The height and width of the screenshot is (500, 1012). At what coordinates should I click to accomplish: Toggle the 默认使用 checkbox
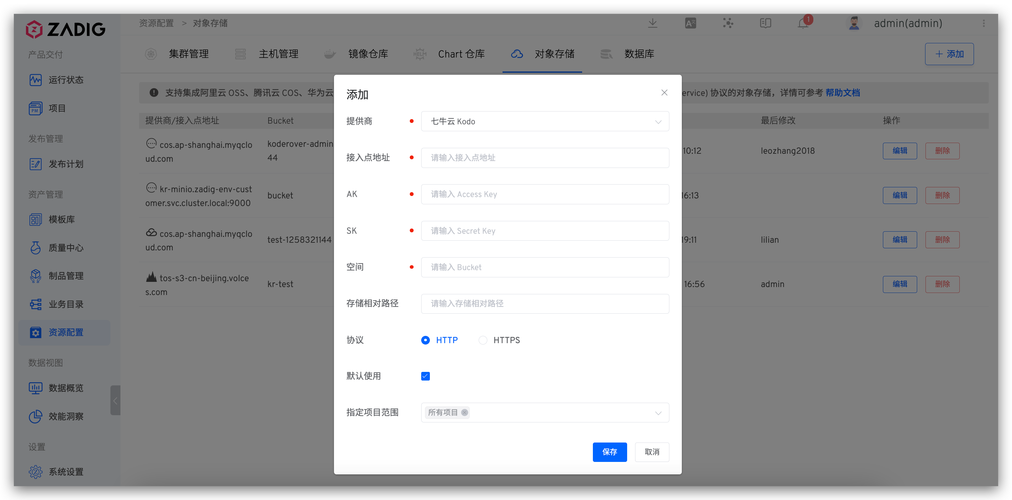click(x=425, y=376)
